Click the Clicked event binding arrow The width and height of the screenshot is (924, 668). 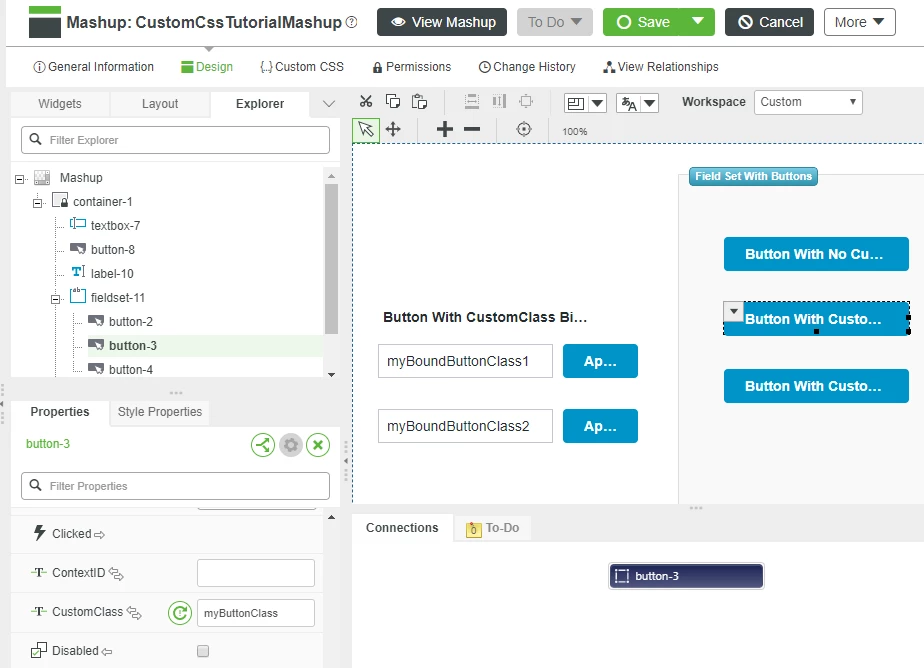tap(100, 535)
